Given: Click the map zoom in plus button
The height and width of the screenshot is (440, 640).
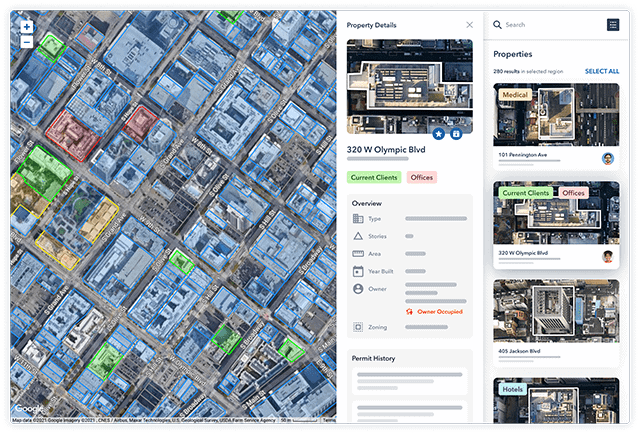Looking at the screenshot, I should [26, 27].
